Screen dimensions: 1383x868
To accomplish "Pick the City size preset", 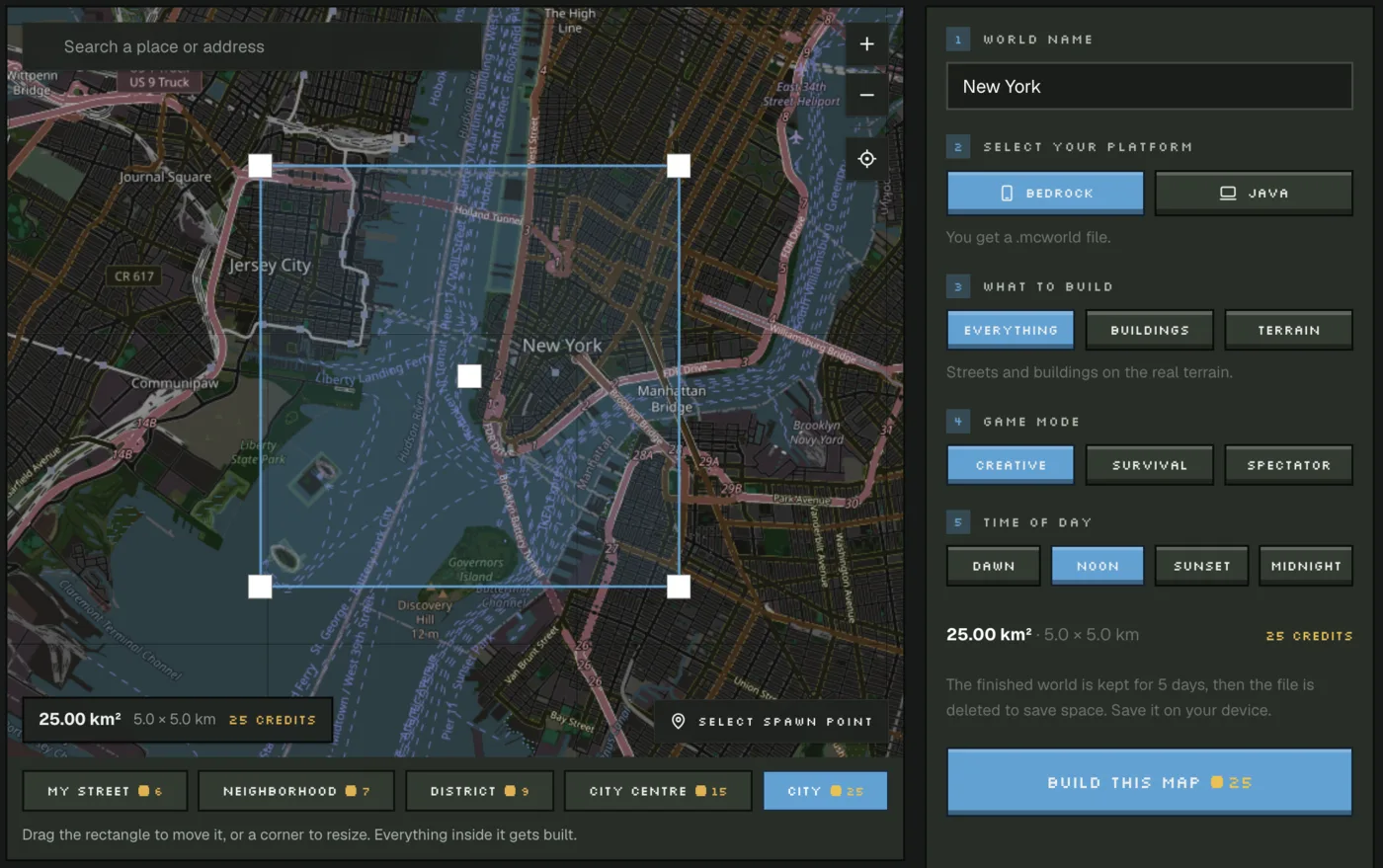I will (826, 791).
